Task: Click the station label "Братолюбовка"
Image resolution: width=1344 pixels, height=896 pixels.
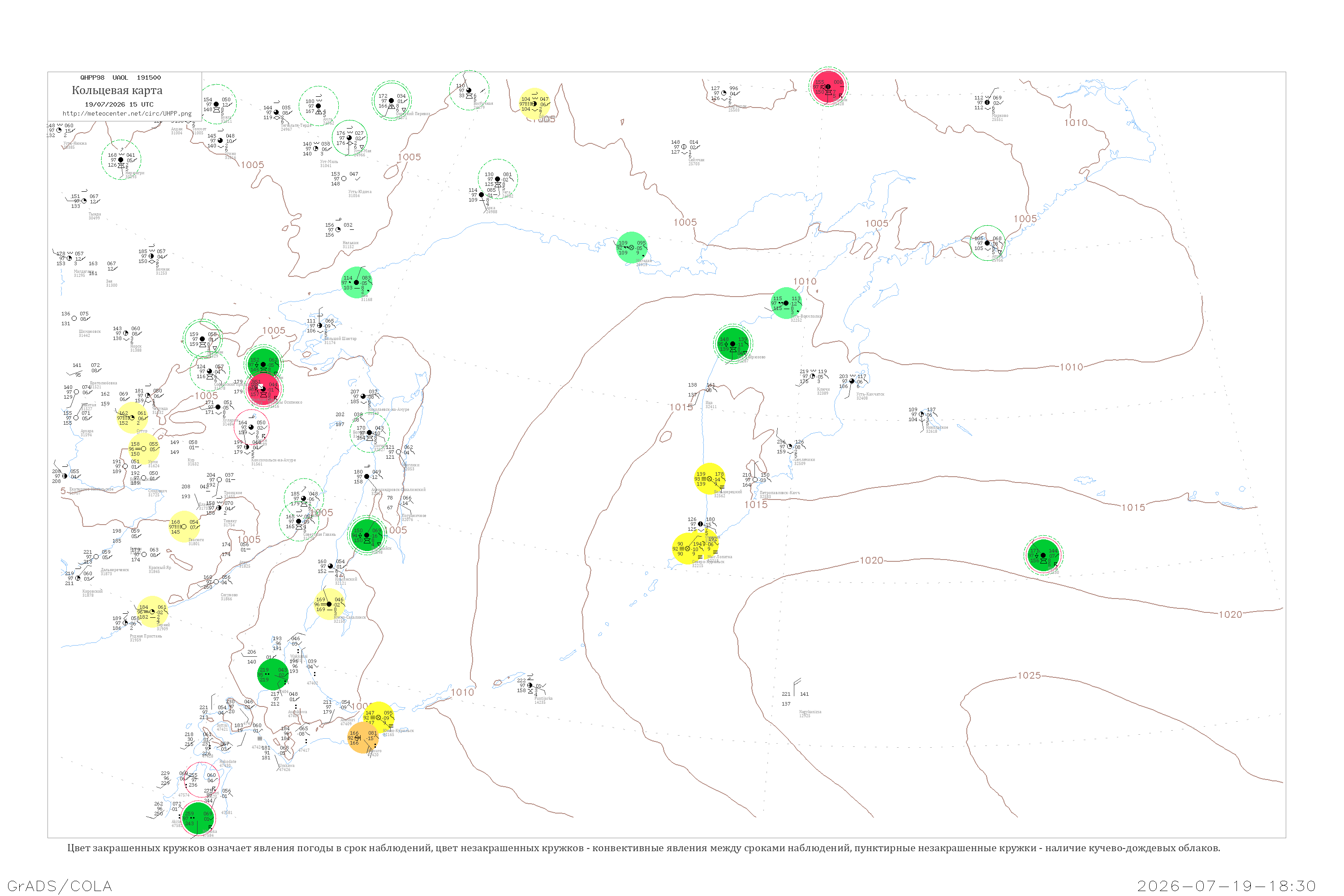Action: pos(103,383)
